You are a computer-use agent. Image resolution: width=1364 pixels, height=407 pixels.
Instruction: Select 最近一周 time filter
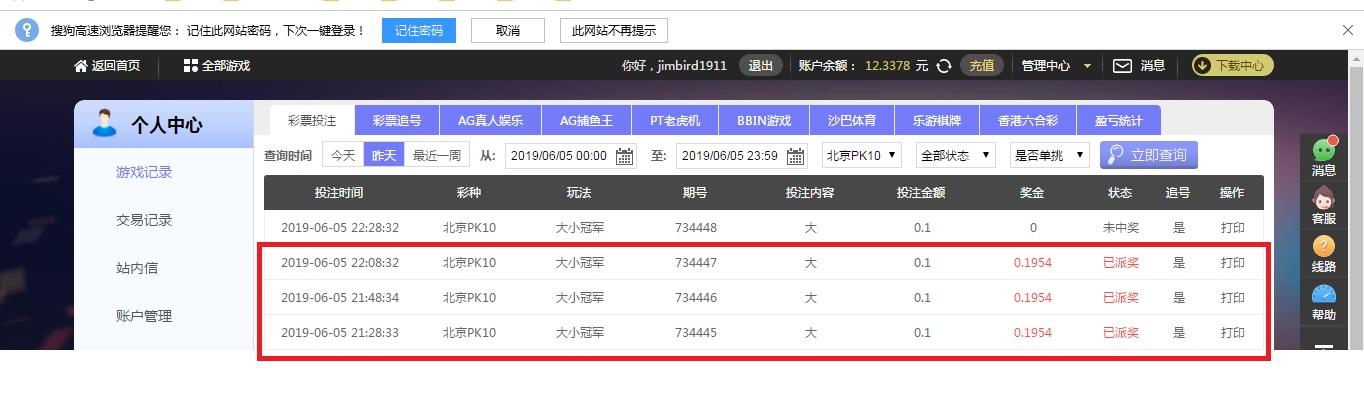437,156
